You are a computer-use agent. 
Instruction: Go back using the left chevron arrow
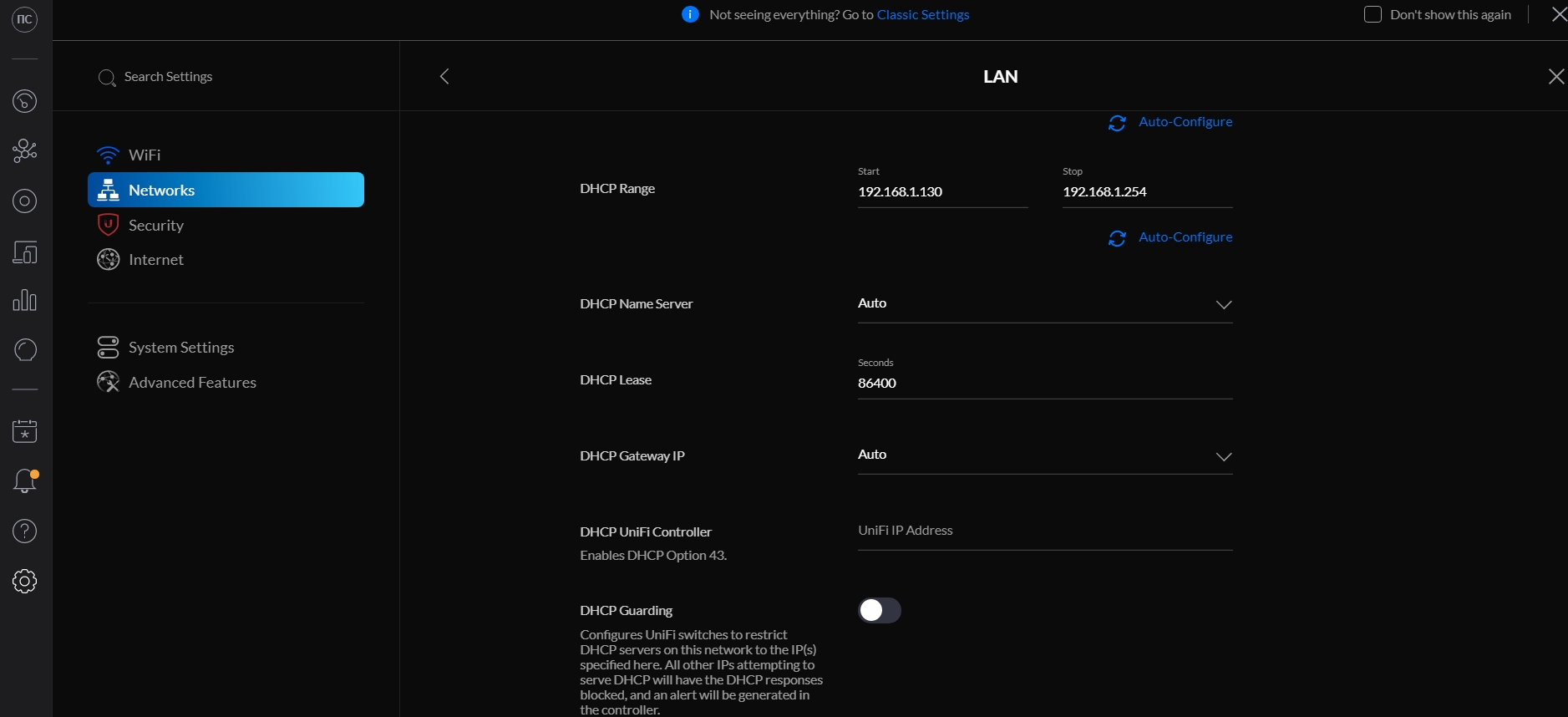[x=444, y=76]
